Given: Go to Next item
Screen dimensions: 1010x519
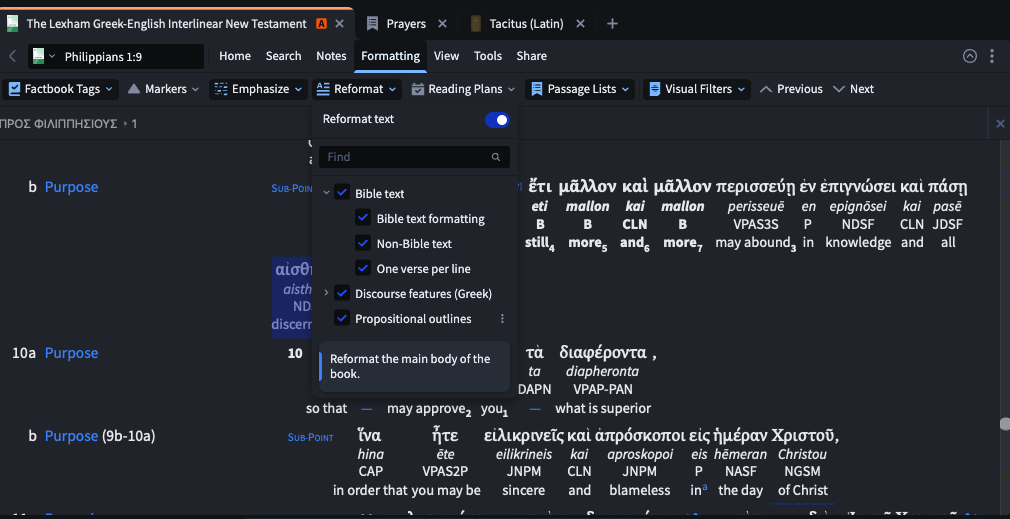Looking at the screenshot, I should [853, 89].
